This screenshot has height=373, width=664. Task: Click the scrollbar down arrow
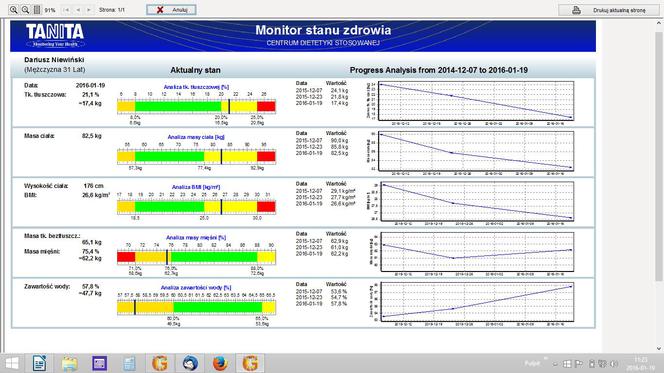click(659, 348)
